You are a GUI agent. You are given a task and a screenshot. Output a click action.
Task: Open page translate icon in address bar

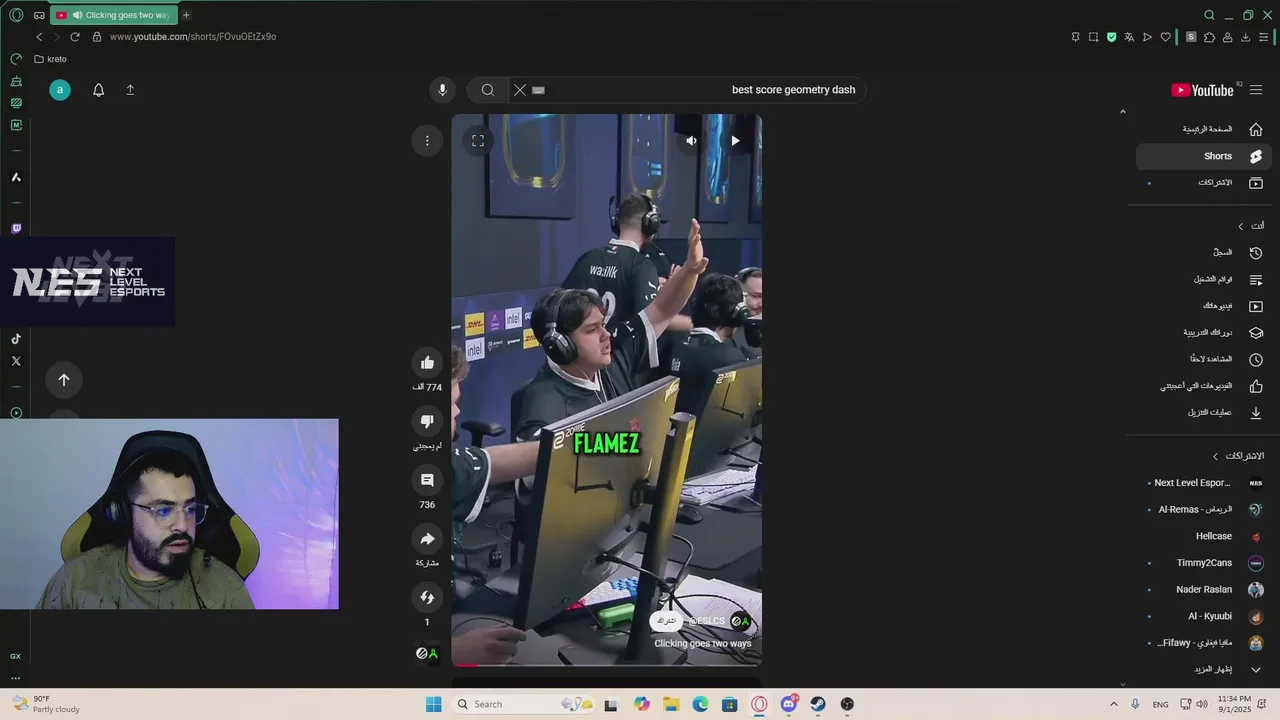click(1129, 37)
